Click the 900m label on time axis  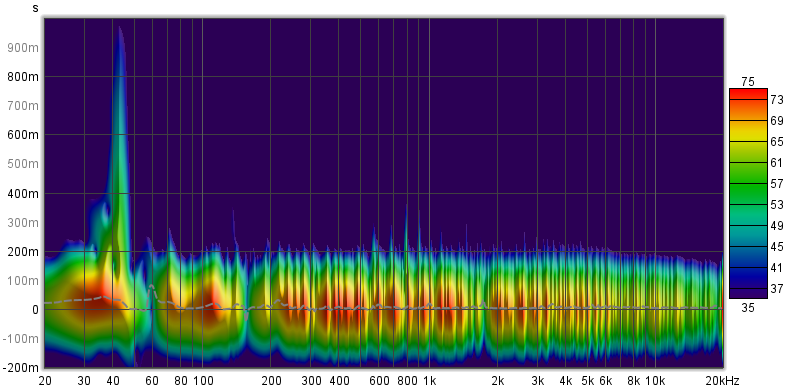[x=24, y=47]
